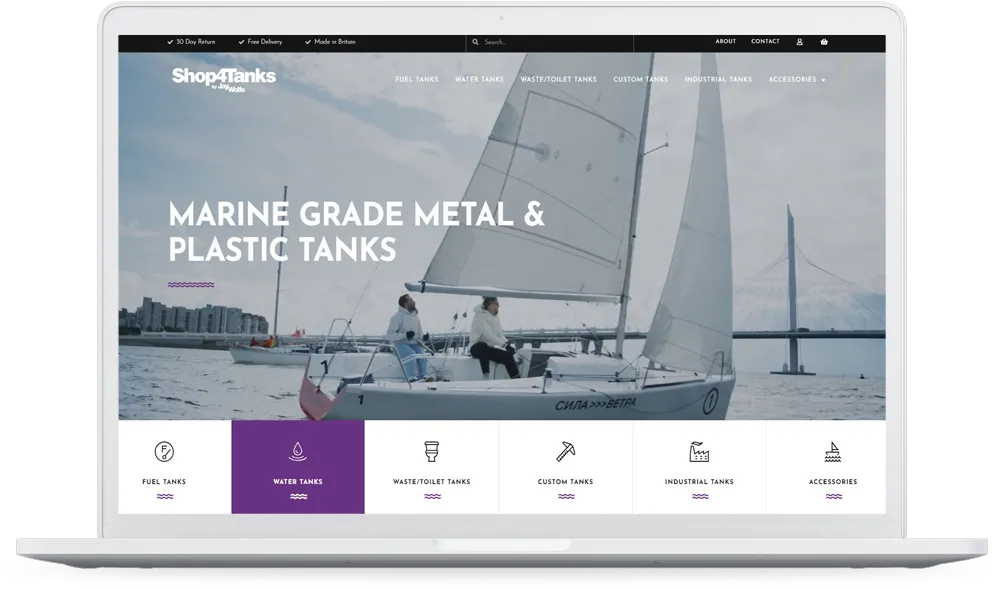The image size is (1000, 590).
Task: Click the Accessories boat icon
Action: pyautogui.click(x=833, y=452)
